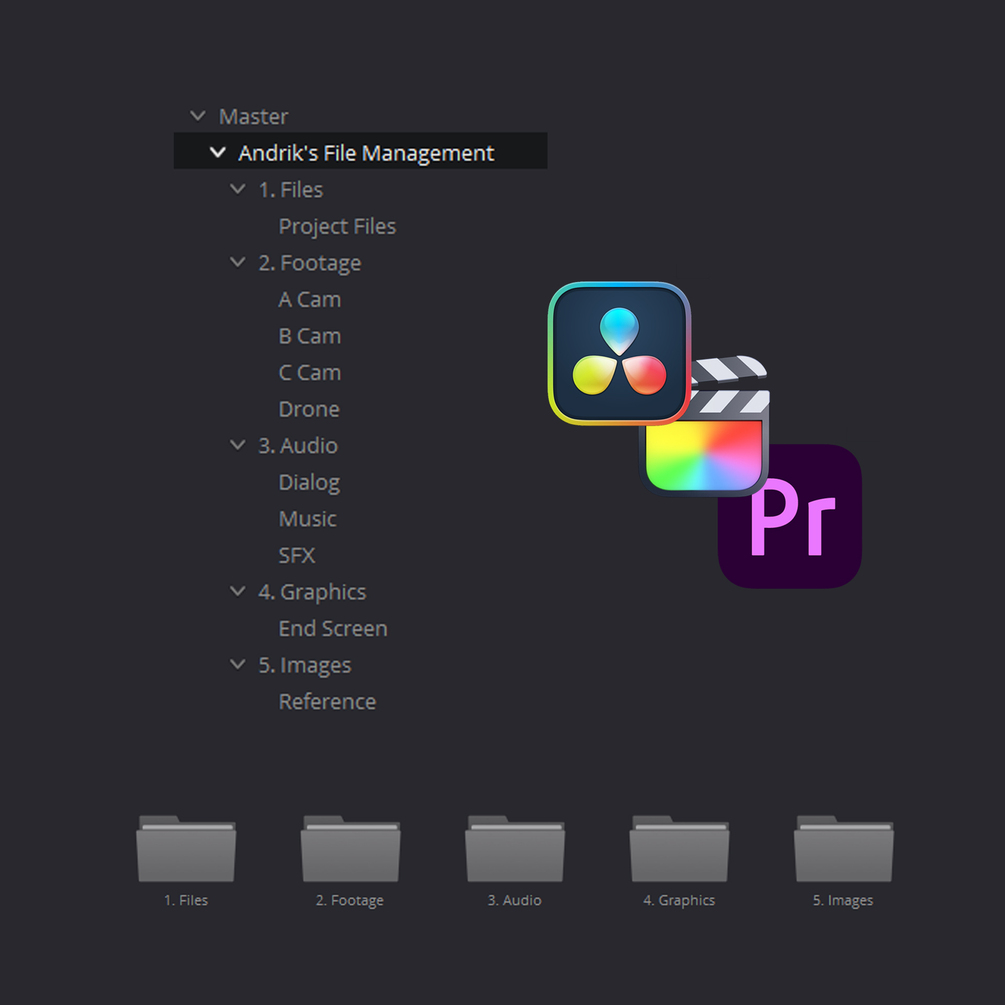Click the '2. Footage' label under folder

click(350, 901)
